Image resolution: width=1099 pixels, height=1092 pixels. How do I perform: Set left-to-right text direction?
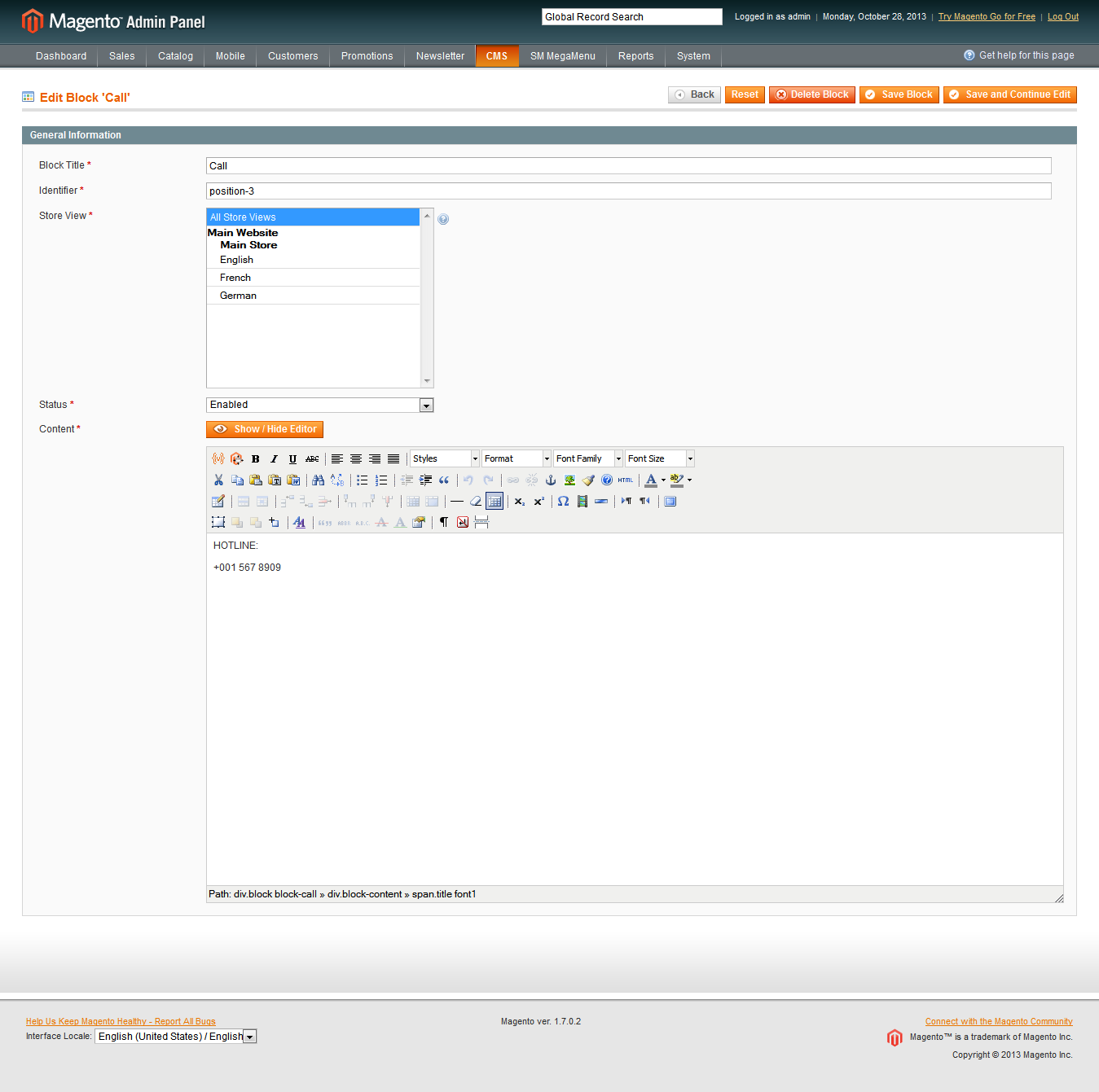pos(626,501)
